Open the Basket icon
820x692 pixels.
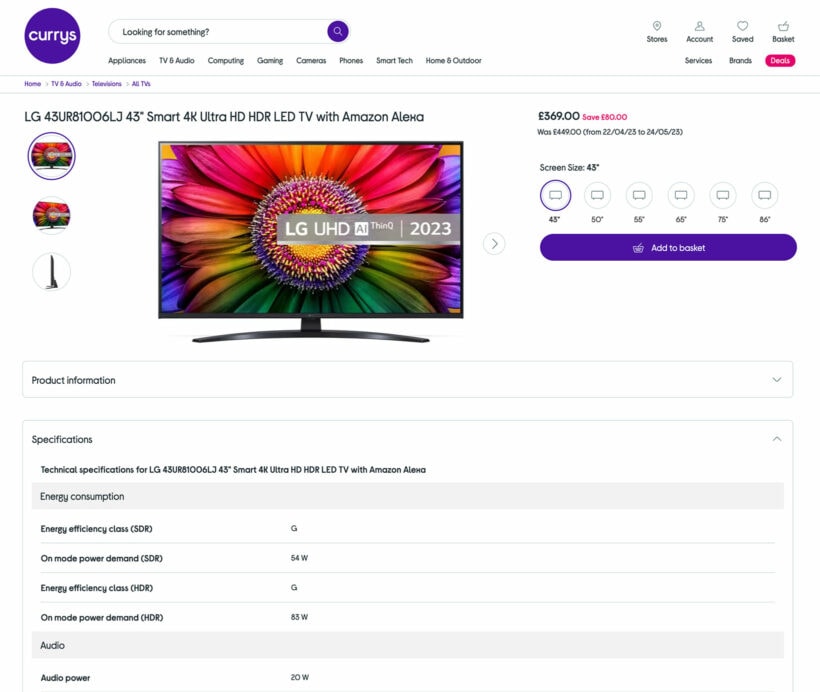783,27
